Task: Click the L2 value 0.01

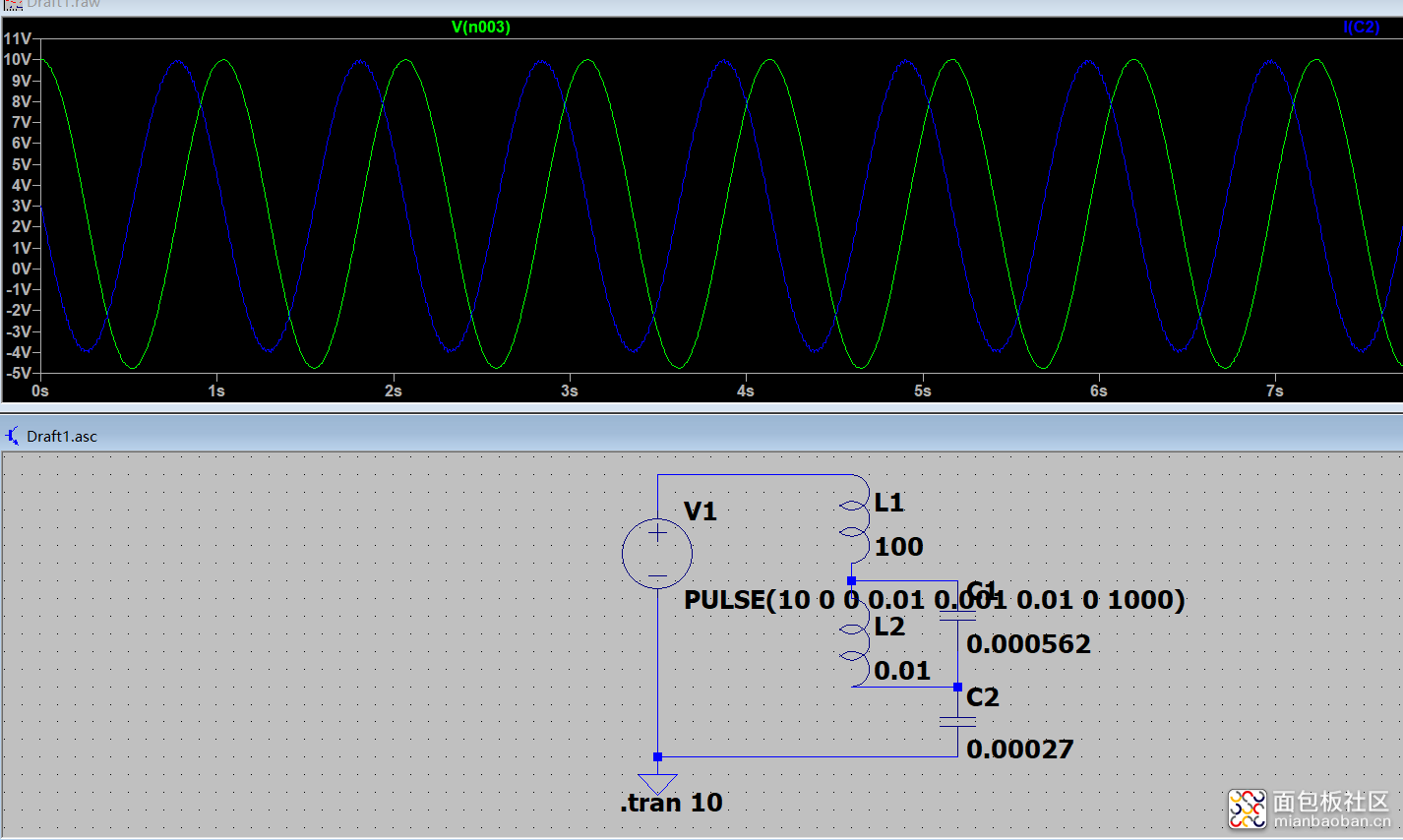Action: (902, 671)
